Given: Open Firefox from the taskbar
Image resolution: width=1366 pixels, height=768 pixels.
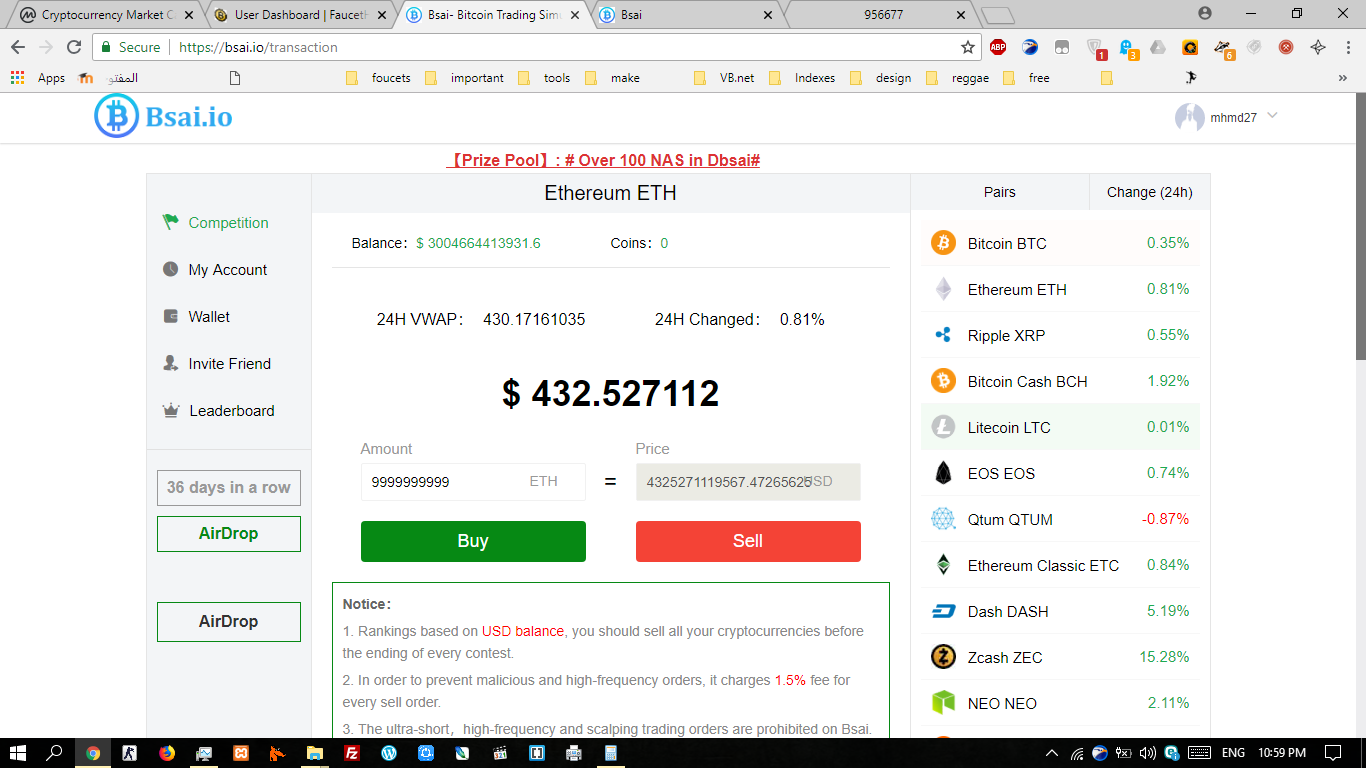Looking at the screenshot, I should tap(167, 753).
